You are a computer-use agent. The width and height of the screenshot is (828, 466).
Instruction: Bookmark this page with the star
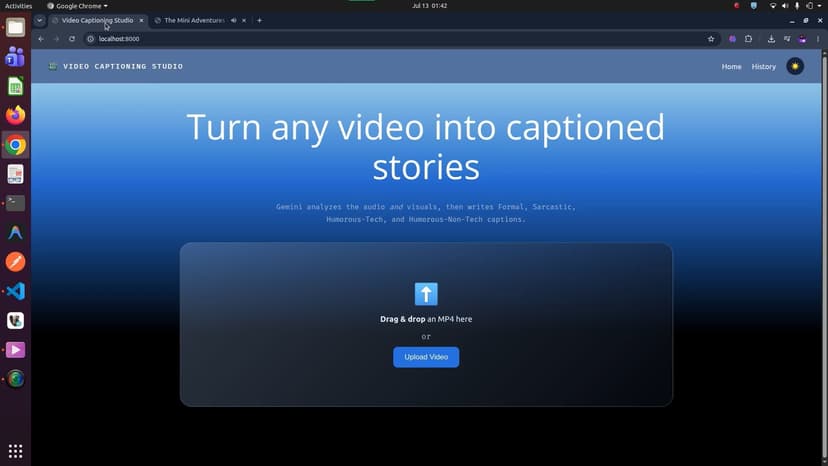click(711, 39)
